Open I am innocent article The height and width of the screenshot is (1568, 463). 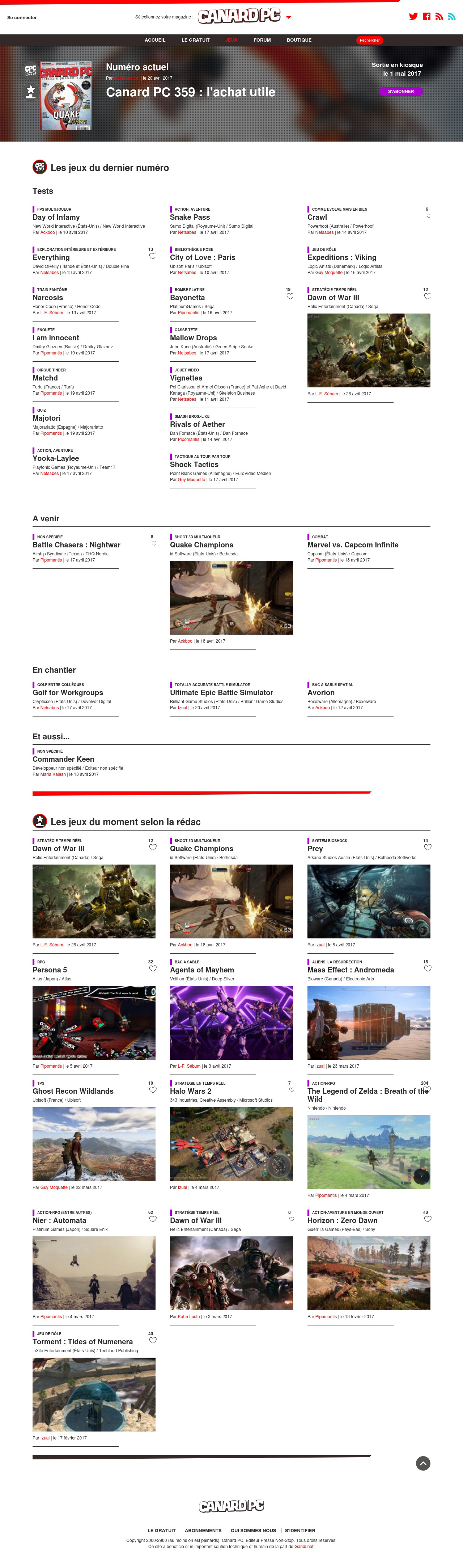pyautogui.click(x=56, y=338)
